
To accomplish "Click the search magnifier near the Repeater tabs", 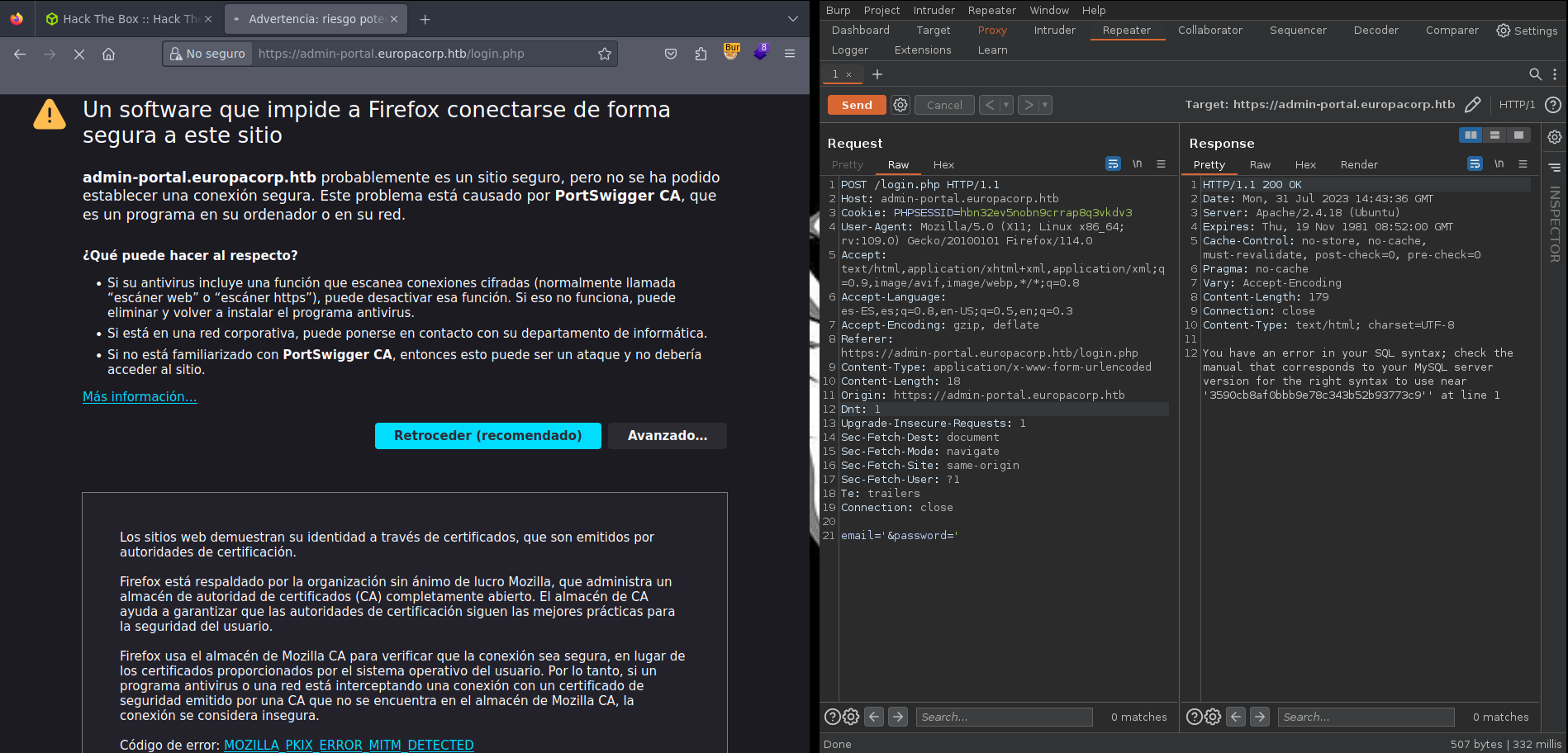I will click(1534, 74).
